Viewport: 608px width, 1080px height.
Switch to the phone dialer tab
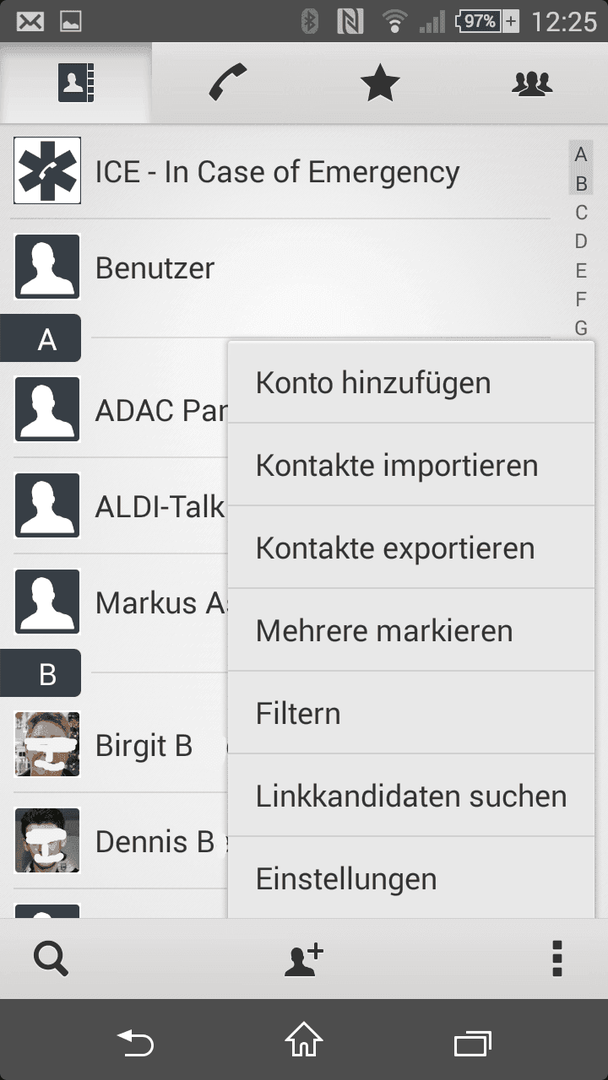coord(228,83)
